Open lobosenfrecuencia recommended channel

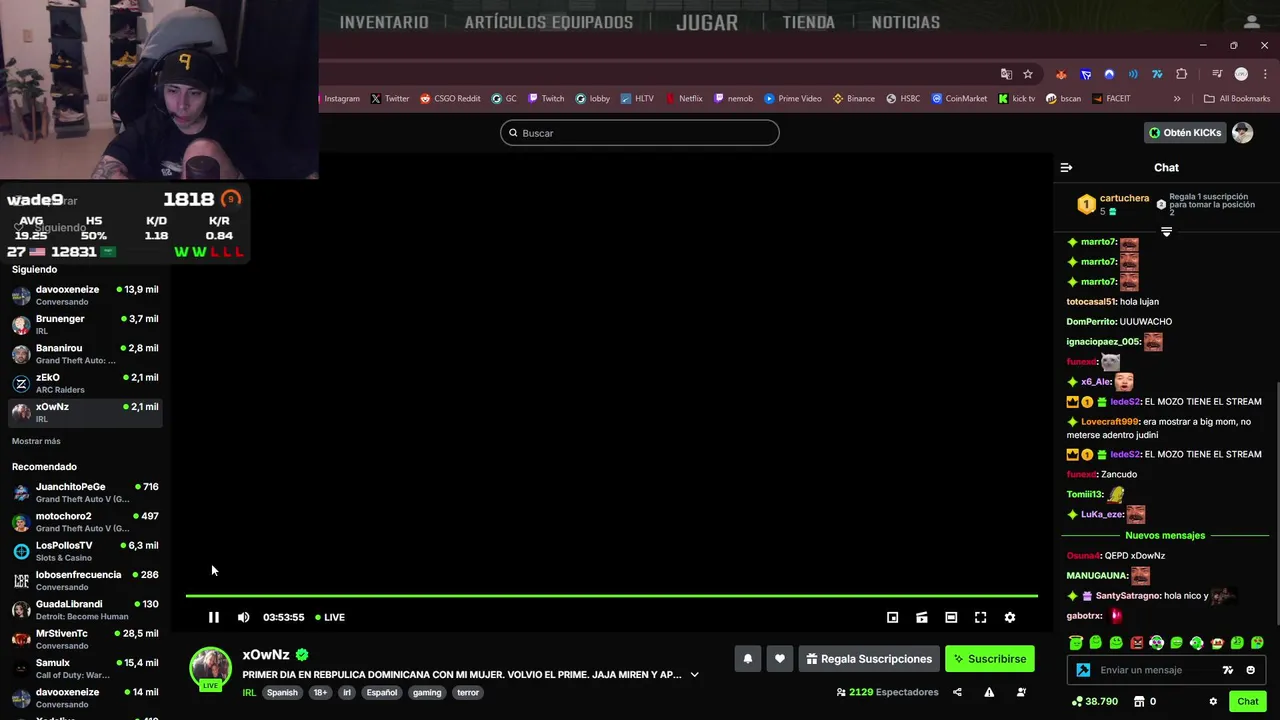85,580
